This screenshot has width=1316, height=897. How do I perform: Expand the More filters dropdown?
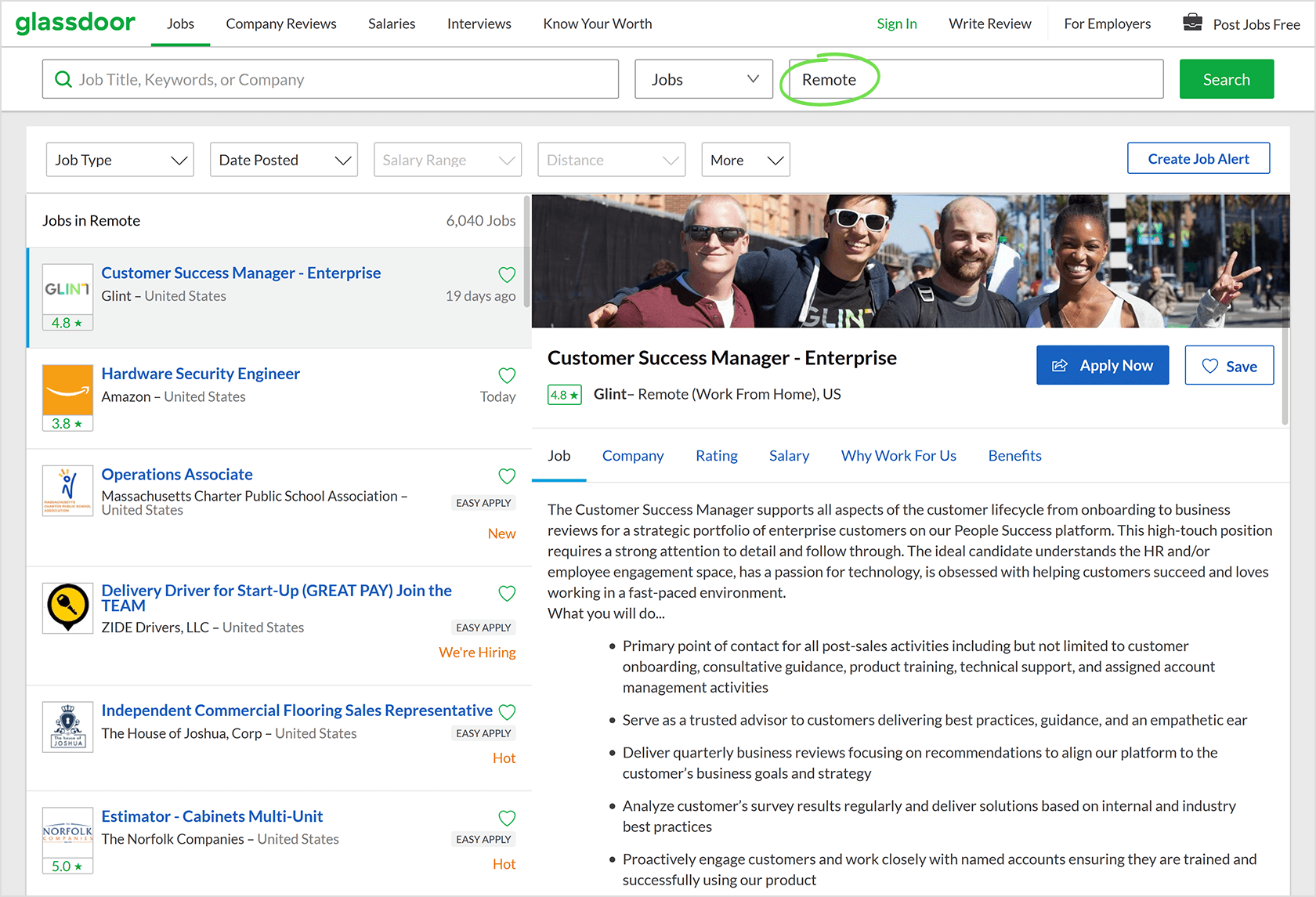(x=745, y=160)
